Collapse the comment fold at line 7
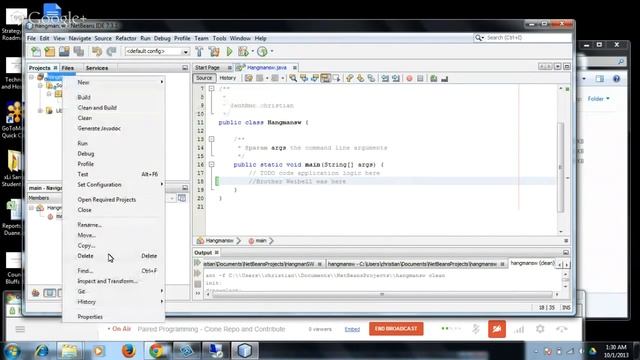The width and height of the screenshot is (640, 360). pos(211,89)
